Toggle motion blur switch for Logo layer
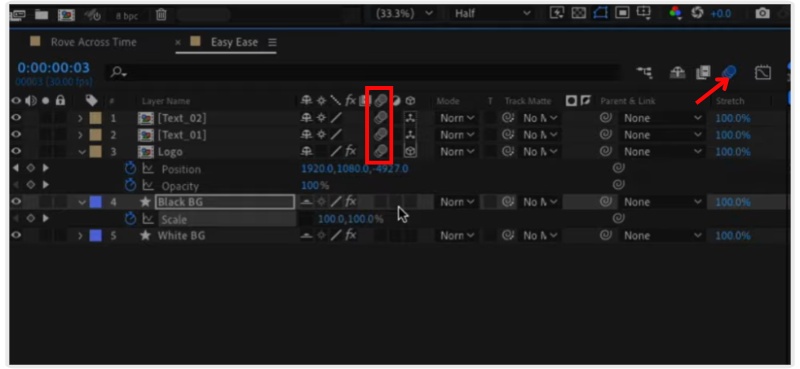The image size is (800, 369). point(380,152)
